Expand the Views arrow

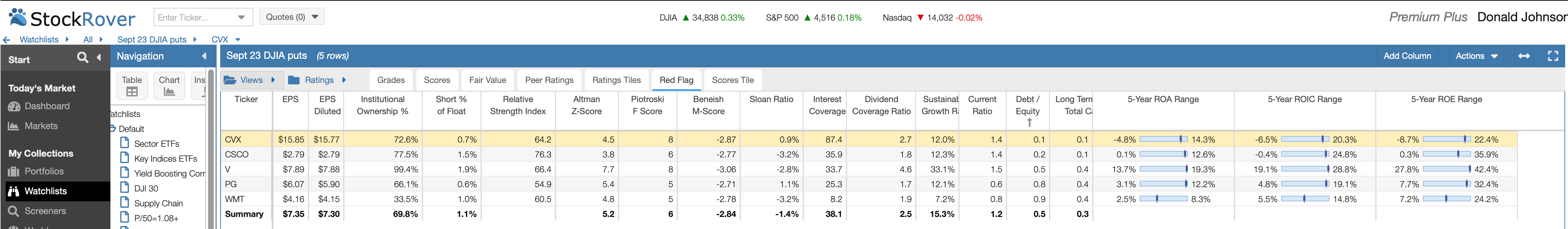pos(273,80)
